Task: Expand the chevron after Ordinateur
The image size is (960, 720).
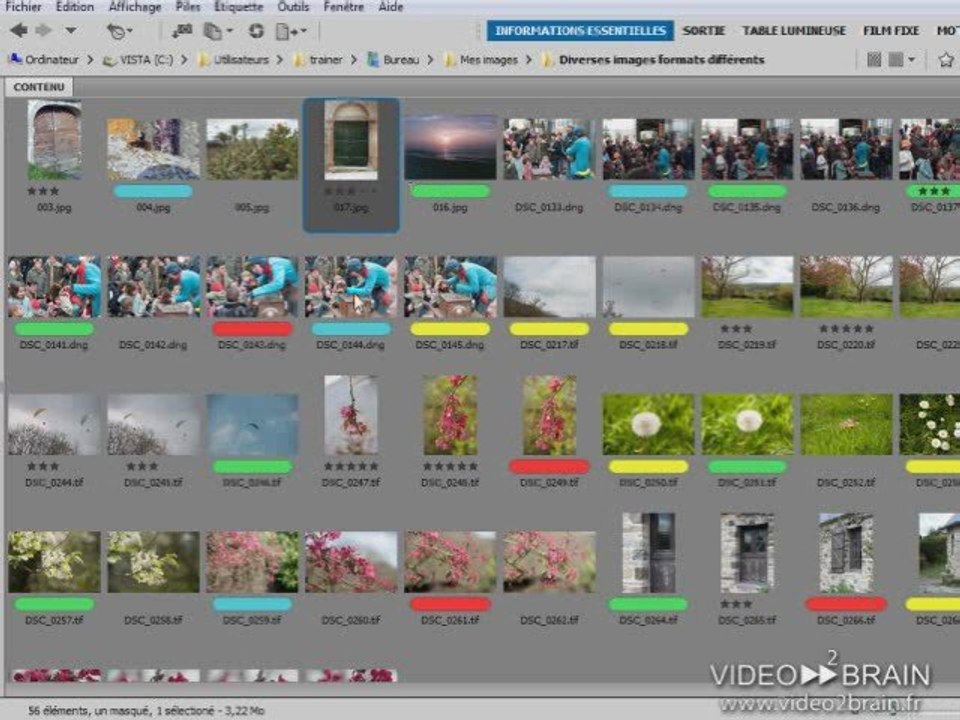Action: coord(91,60)
